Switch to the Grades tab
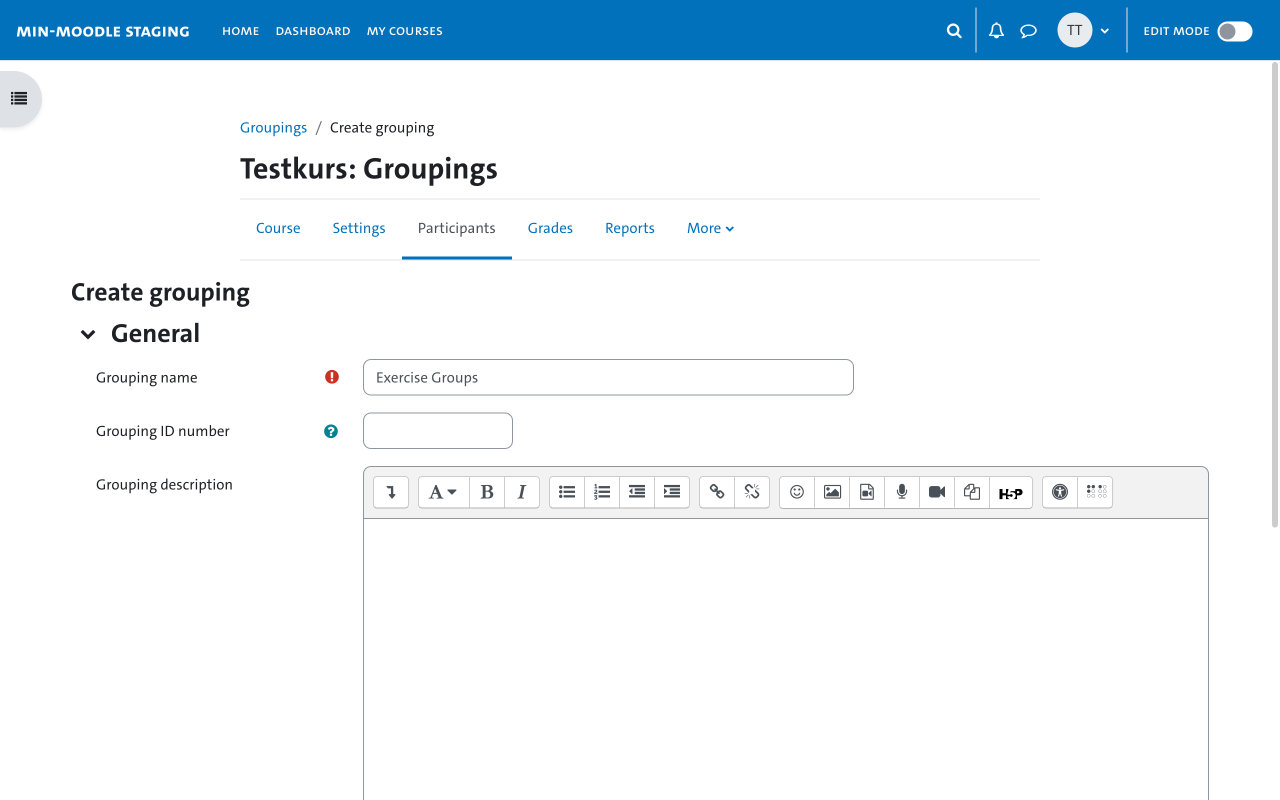 [x=550, y=228]
